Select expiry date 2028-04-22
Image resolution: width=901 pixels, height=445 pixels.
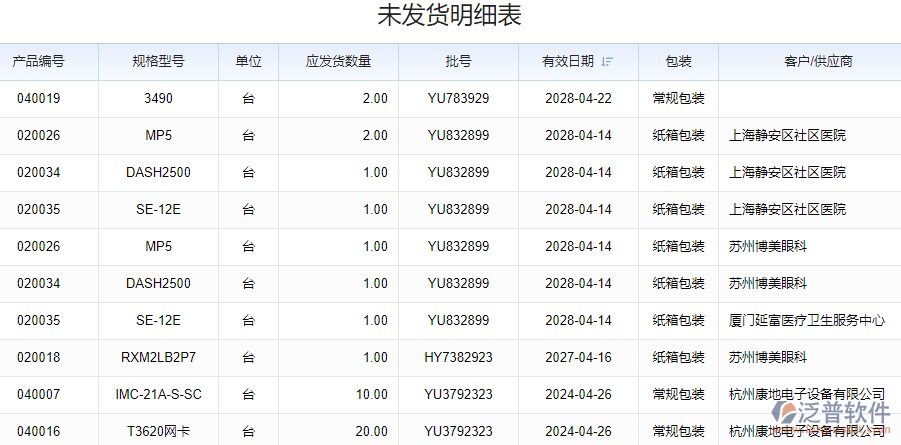point(579,98)
